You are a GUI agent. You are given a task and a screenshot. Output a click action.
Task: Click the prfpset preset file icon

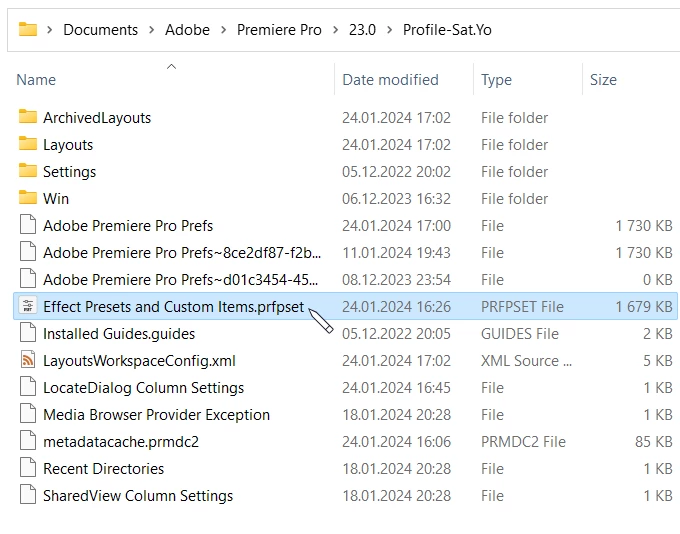point(28,306)
